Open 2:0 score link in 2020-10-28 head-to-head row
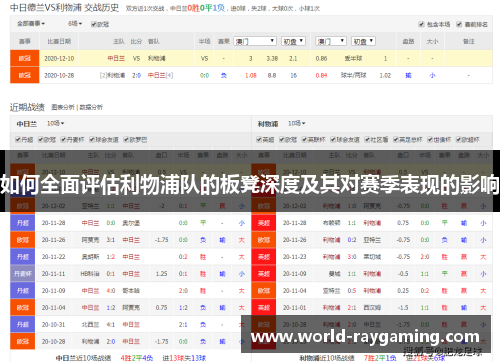 point(136,75)
